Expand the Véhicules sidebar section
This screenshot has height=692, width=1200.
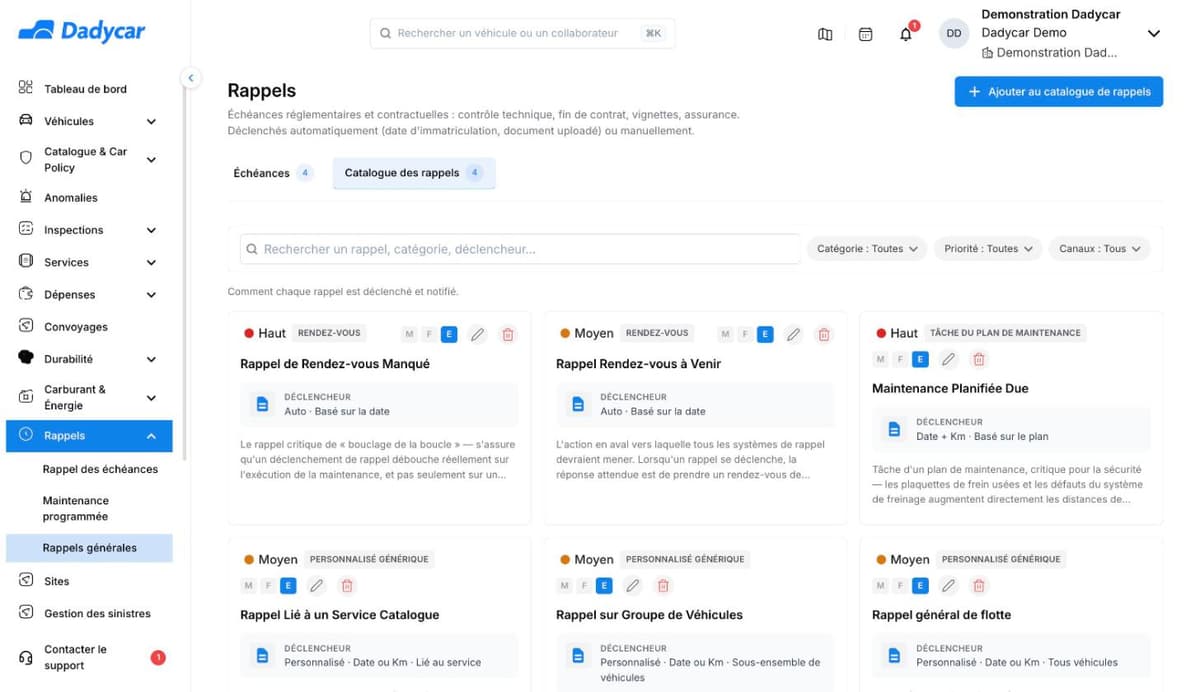coord(151,121)
